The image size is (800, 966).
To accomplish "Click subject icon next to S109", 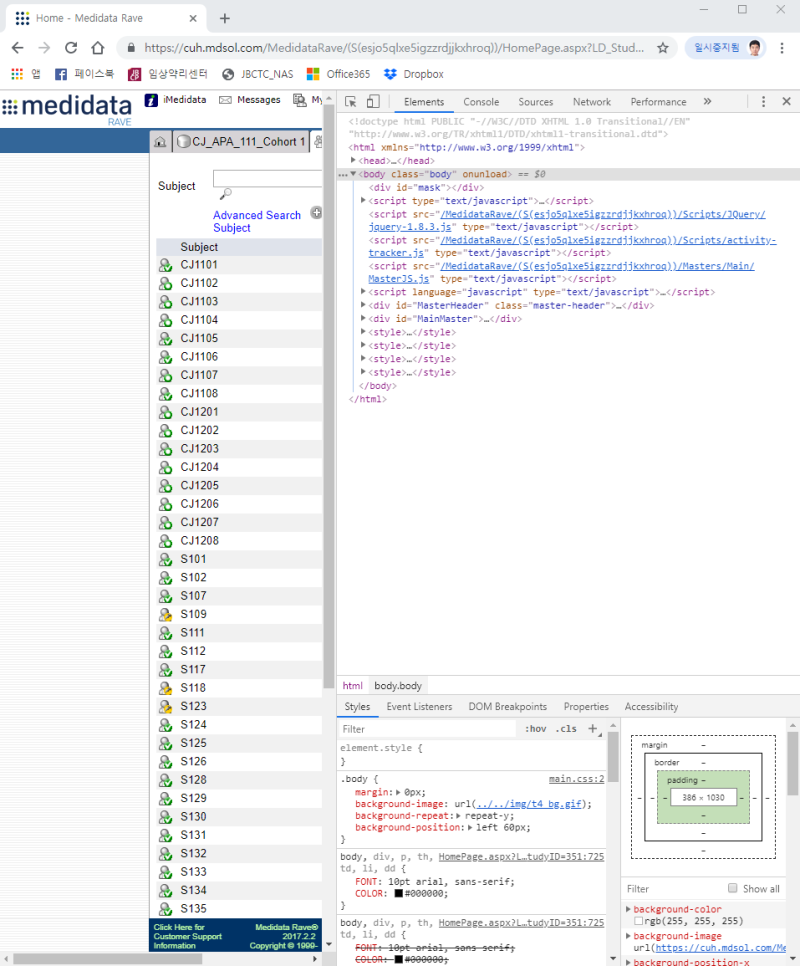I will (x=165, y=614).
